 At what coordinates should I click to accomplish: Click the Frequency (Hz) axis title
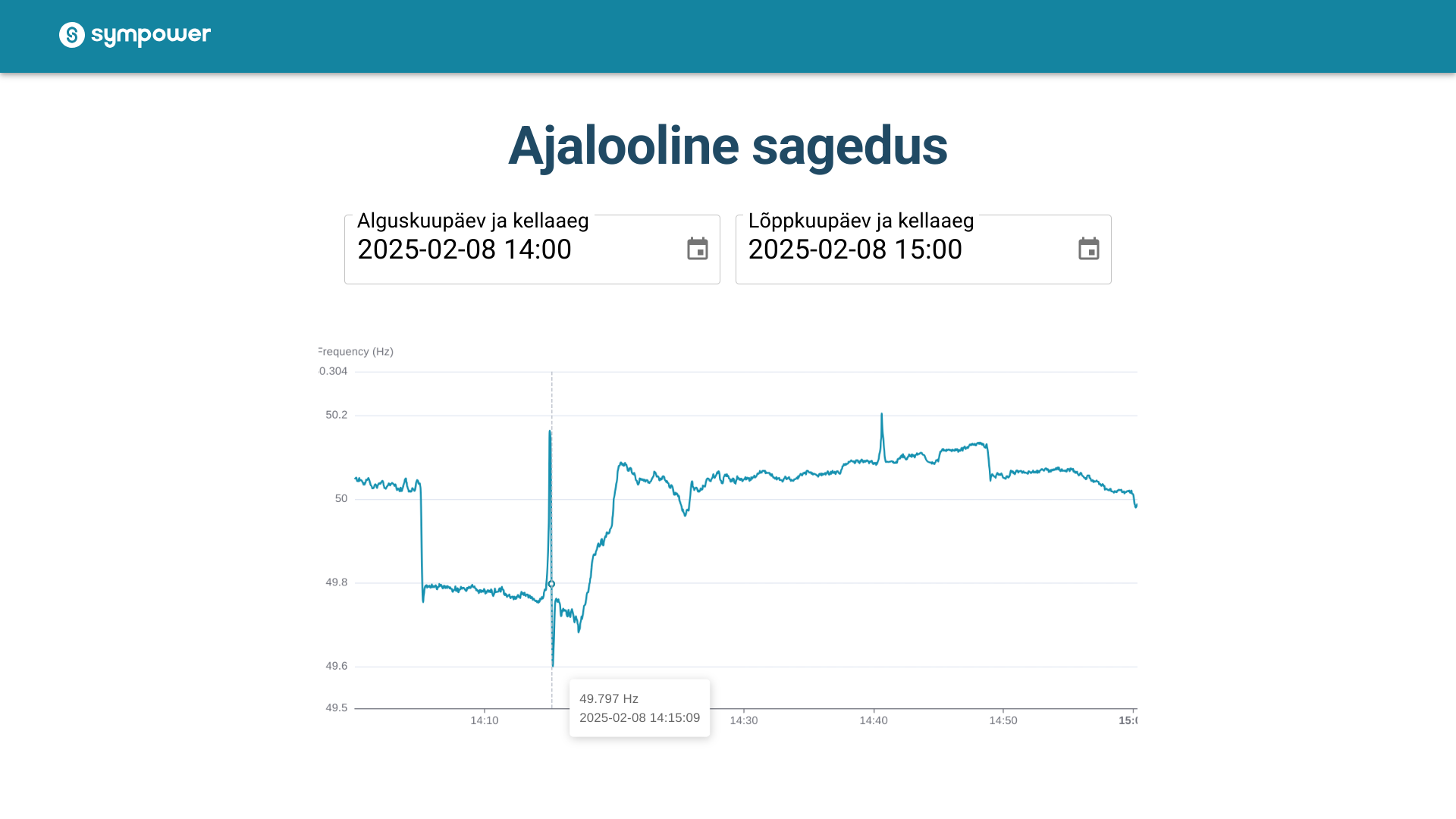(x=356, y=352)
